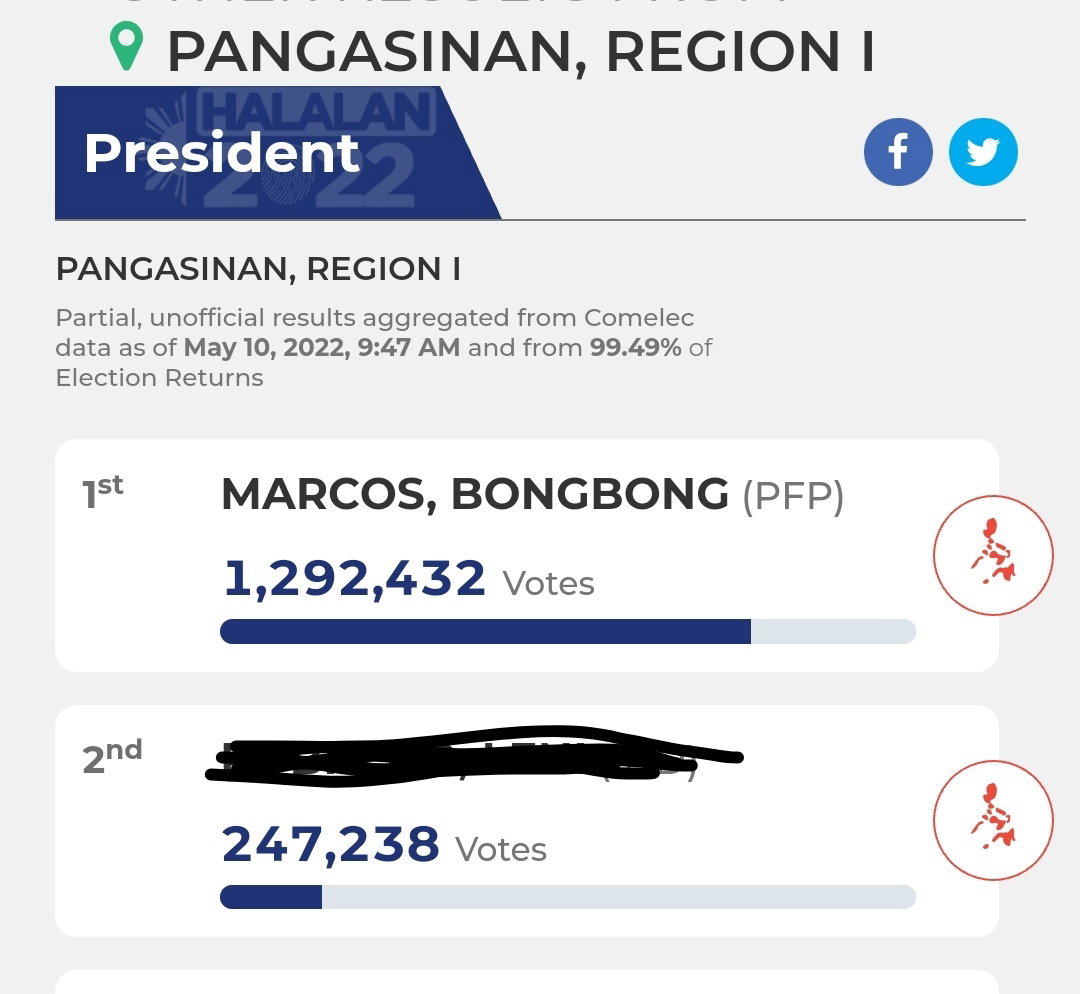The width and height of the screenshot is (1080, 994).
Task: Click the partial unofficial results notice text
Action: pos(384,348)
